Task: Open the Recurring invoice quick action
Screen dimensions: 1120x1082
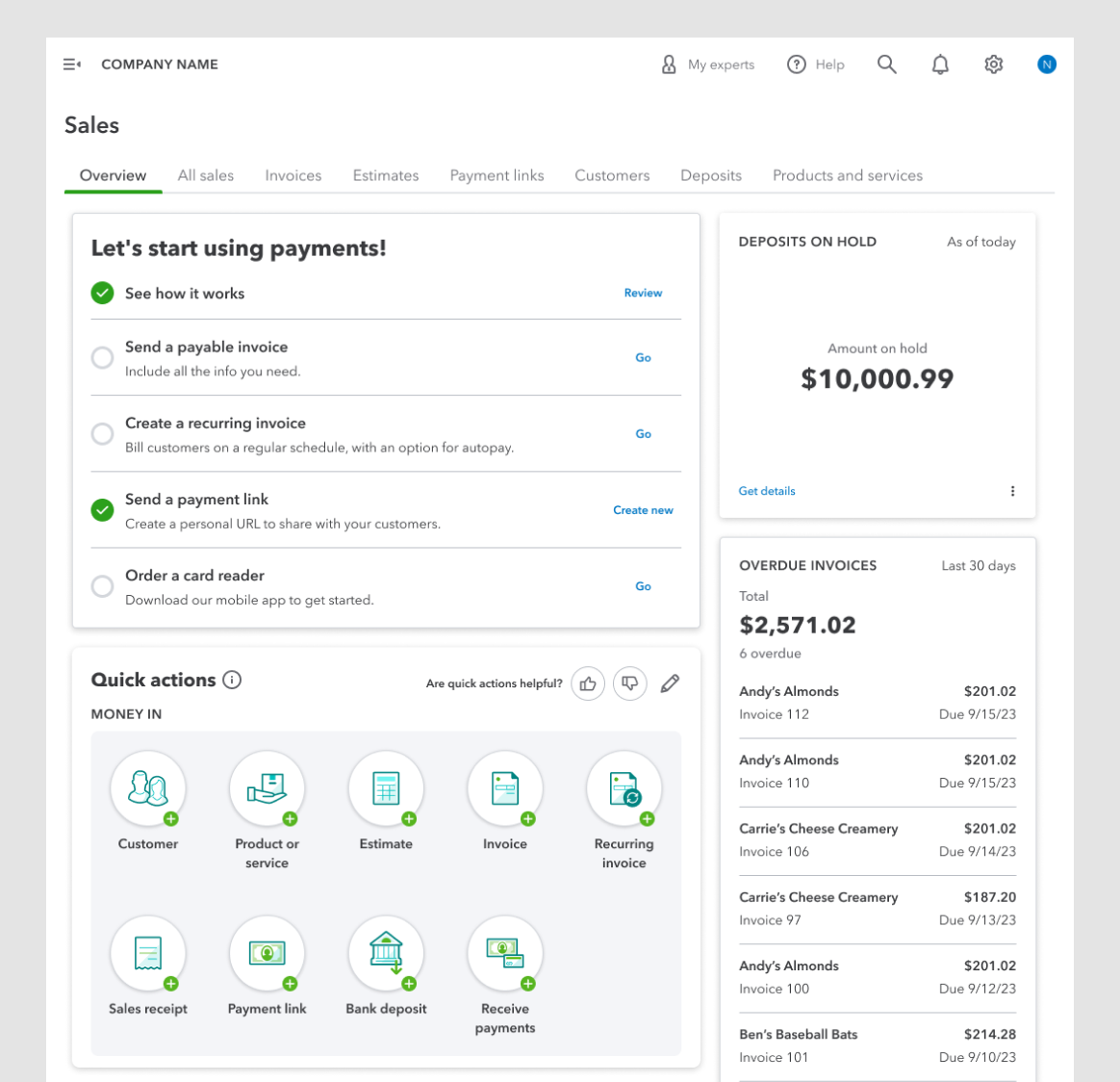Action: [624, 786]
